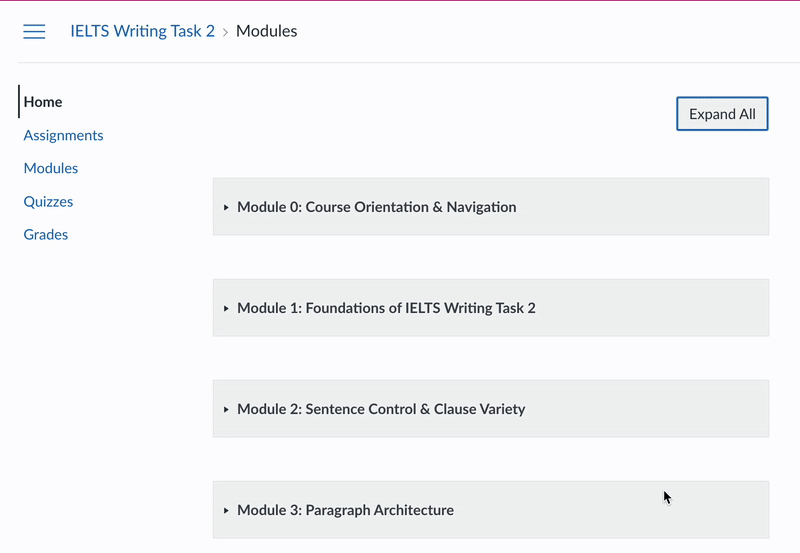The height and width of the screenshot is (553, 800).
Task: Select the Module 1: Foundations of IELTS title
Action: 386,308
